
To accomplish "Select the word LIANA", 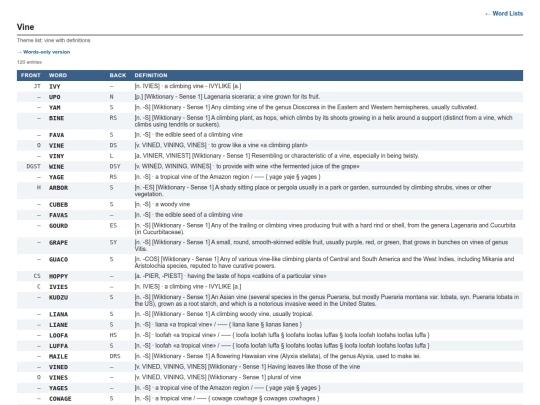I will pyautogui.click(x=58, y=314).
